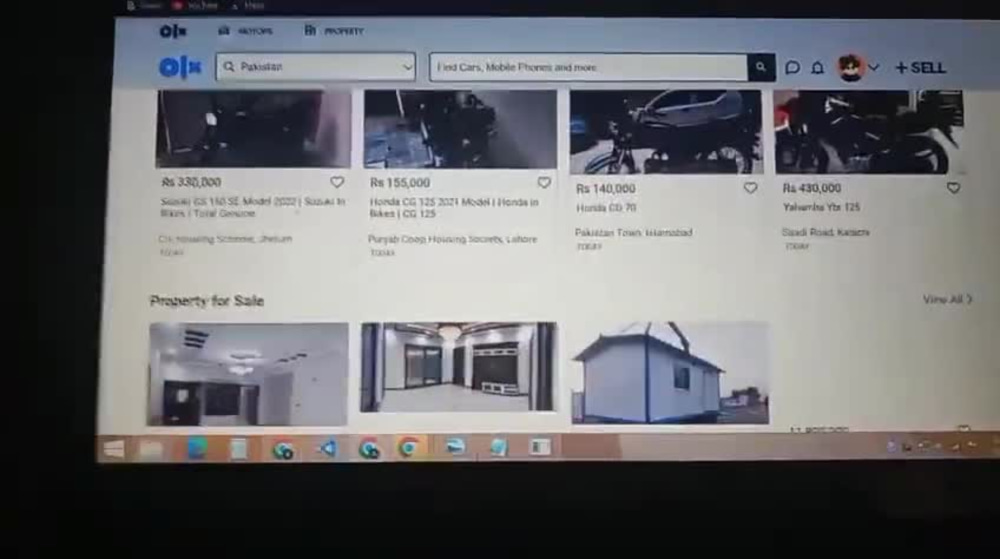The height and width of the screenshot is (559, 1000).
Task: Favorite the Rs 140,000 Honda CD 70 listing
Action: pyautogui.click(x=751, y=188)
